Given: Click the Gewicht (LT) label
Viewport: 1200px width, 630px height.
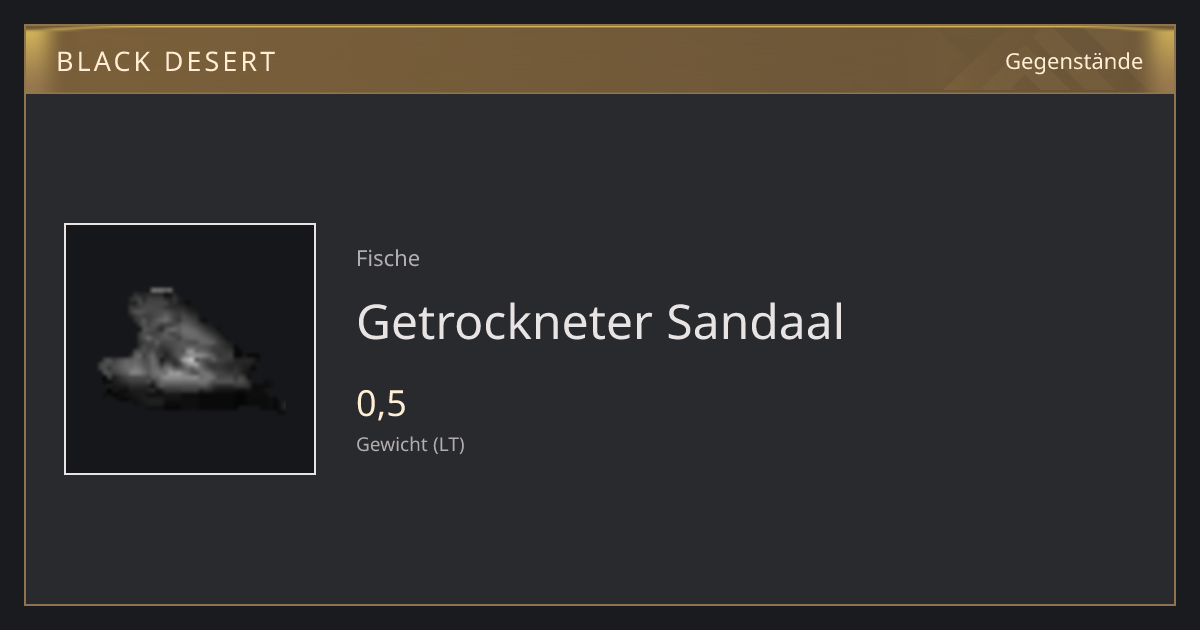Looking at the screenshot, I should (411, 444).
